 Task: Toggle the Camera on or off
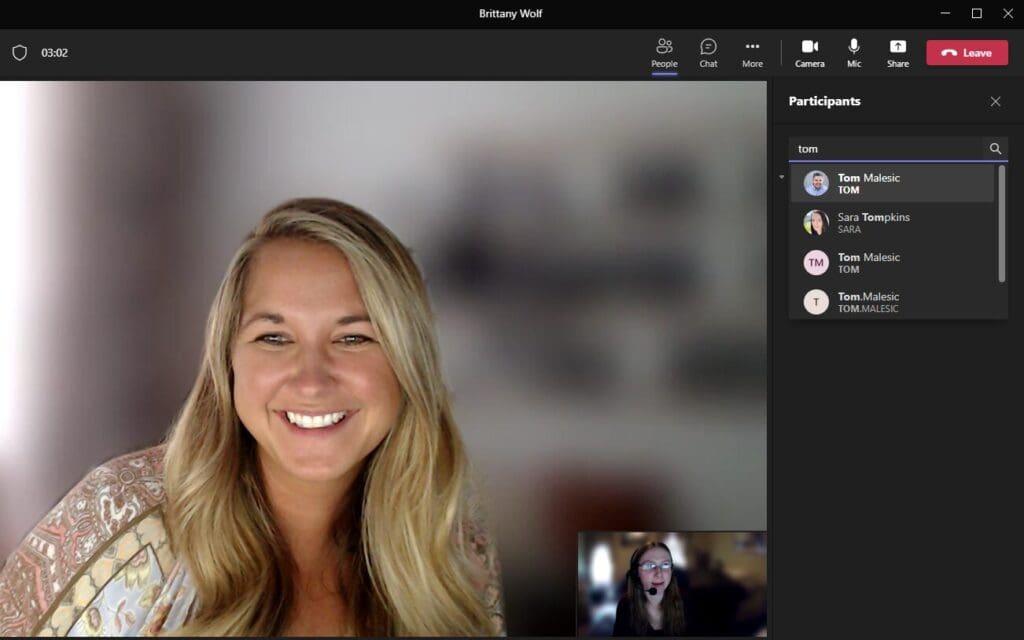[810, 53]
